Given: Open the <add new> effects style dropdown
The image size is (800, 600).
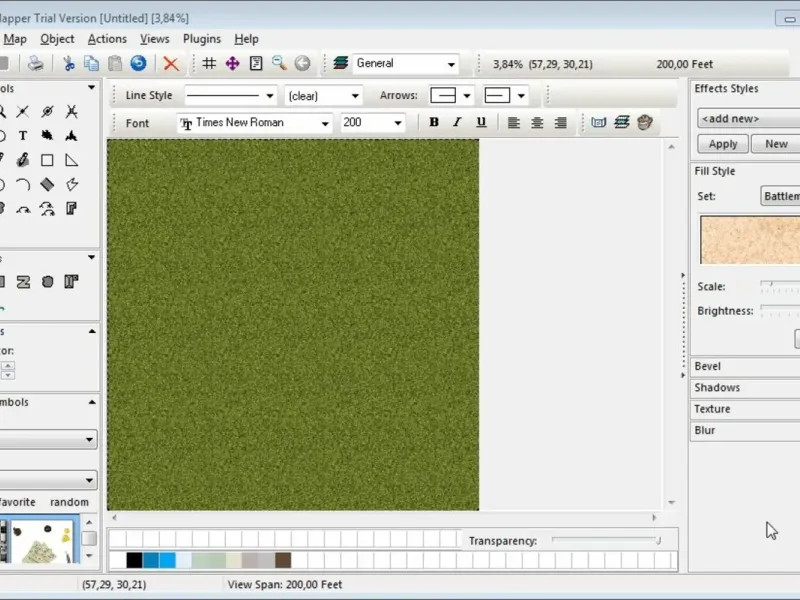Looking at the screenshot, I should [748, 118].
